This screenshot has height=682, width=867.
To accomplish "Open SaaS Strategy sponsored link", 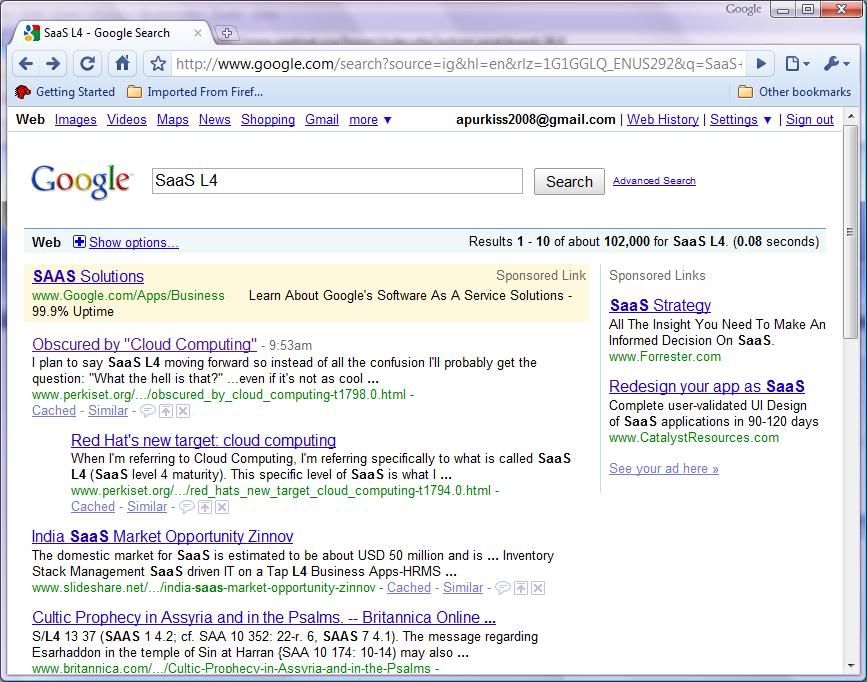I will tap(660, 305).
